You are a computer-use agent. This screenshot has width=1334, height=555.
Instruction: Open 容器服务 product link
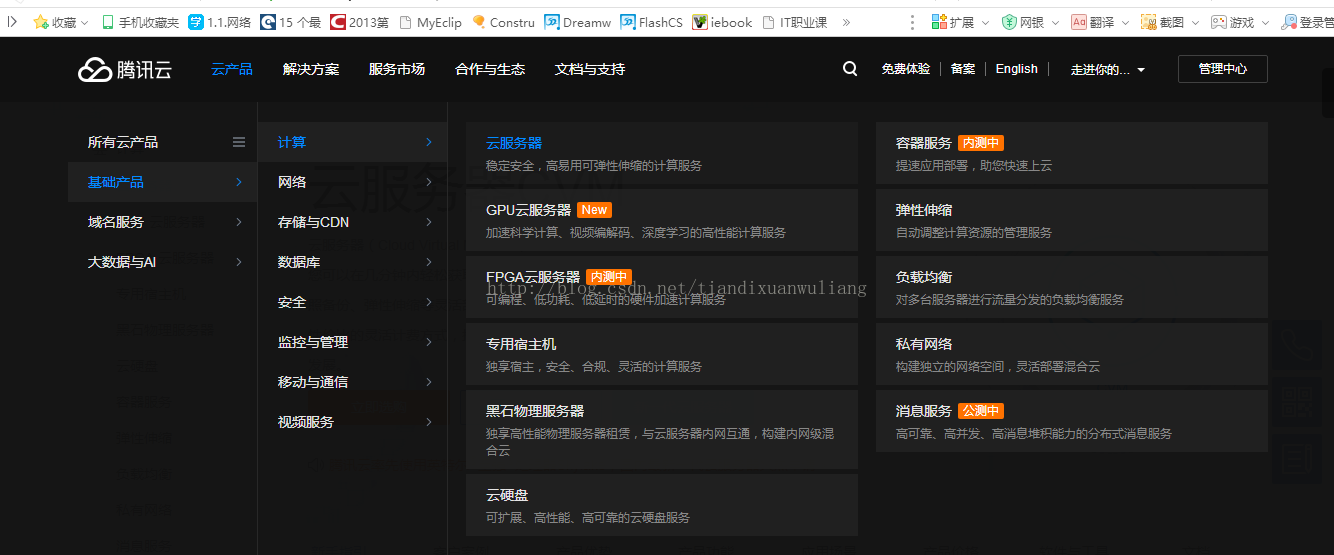[1072, 153]
